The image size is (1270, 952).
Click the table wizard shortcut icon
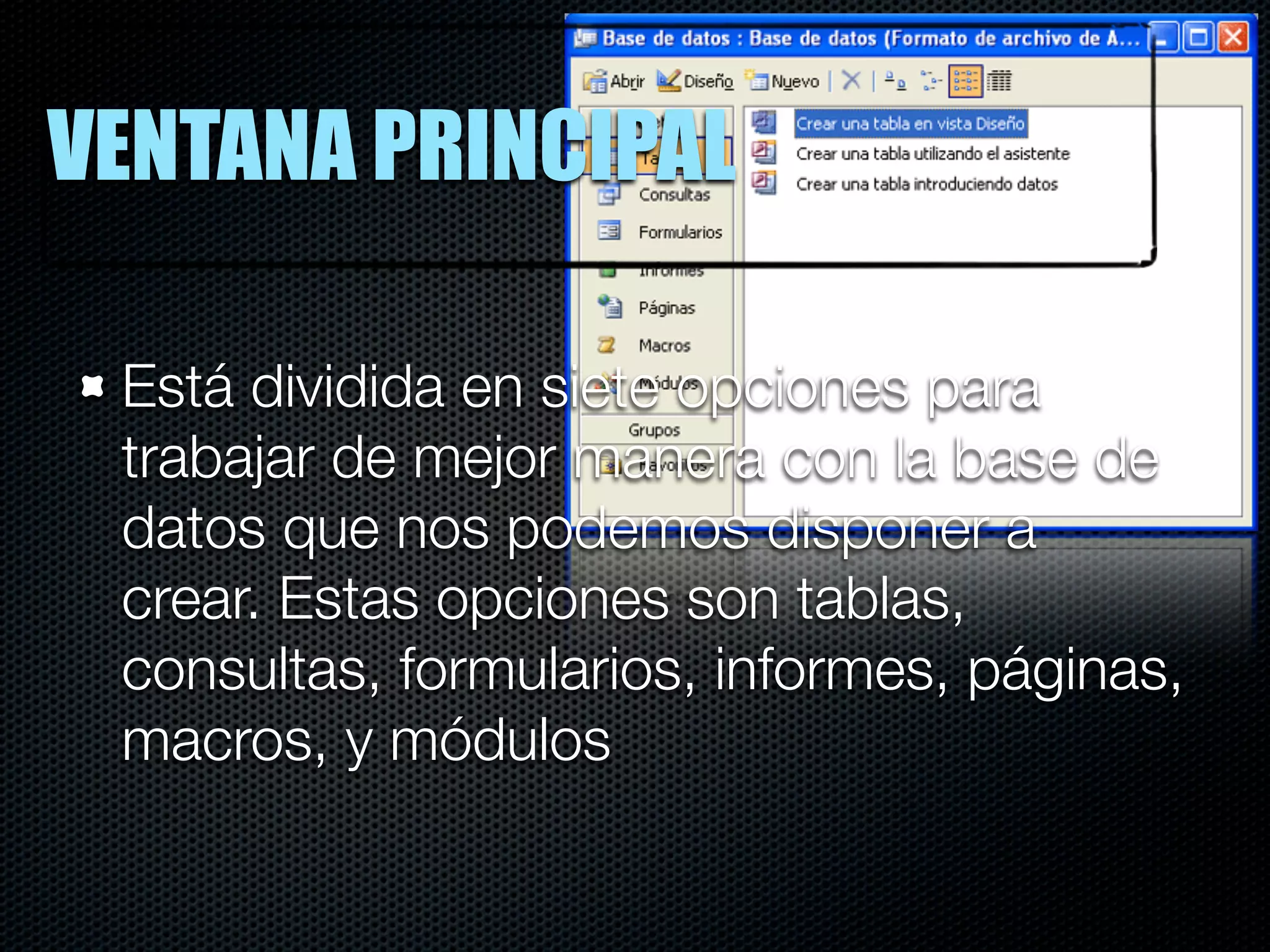[x=764, y=152]
